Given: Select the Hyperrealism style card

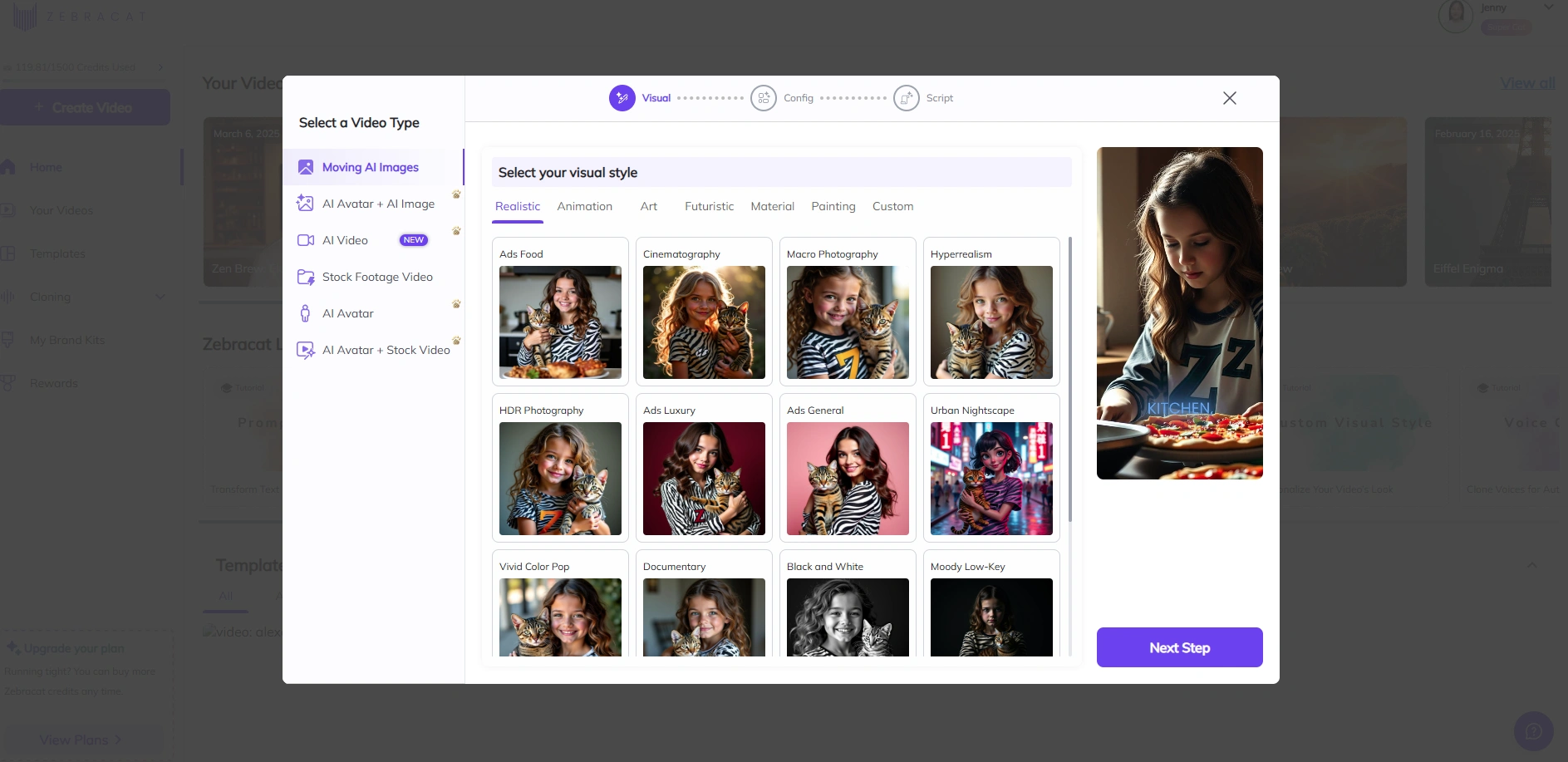Looking at the screenshot, I should click(x=991, y=312).
